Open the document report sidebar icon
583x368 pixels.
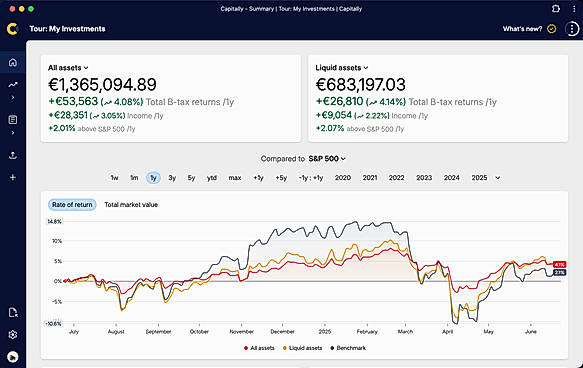click(x=13, y=313)
